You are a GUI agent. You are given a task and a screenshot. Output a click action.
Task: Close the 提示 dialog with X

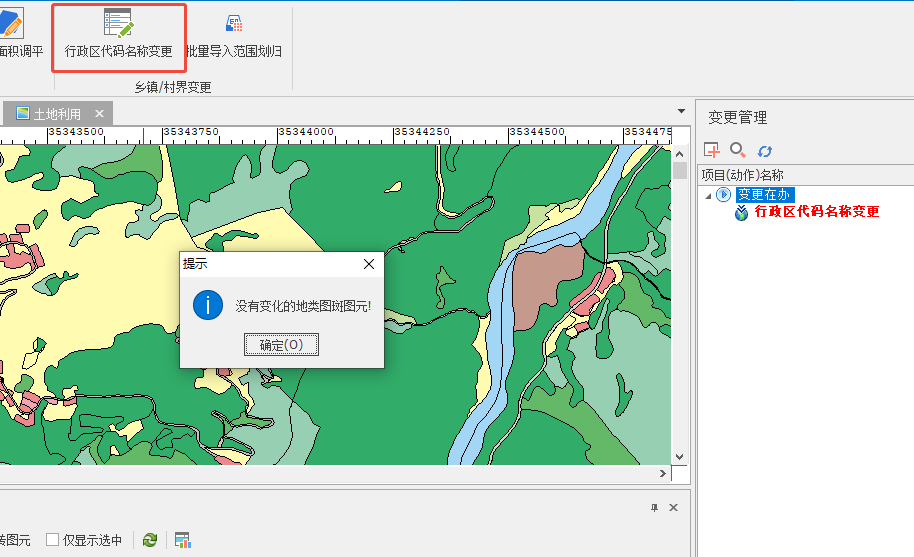pyautogui.click(x=368, y=264)
